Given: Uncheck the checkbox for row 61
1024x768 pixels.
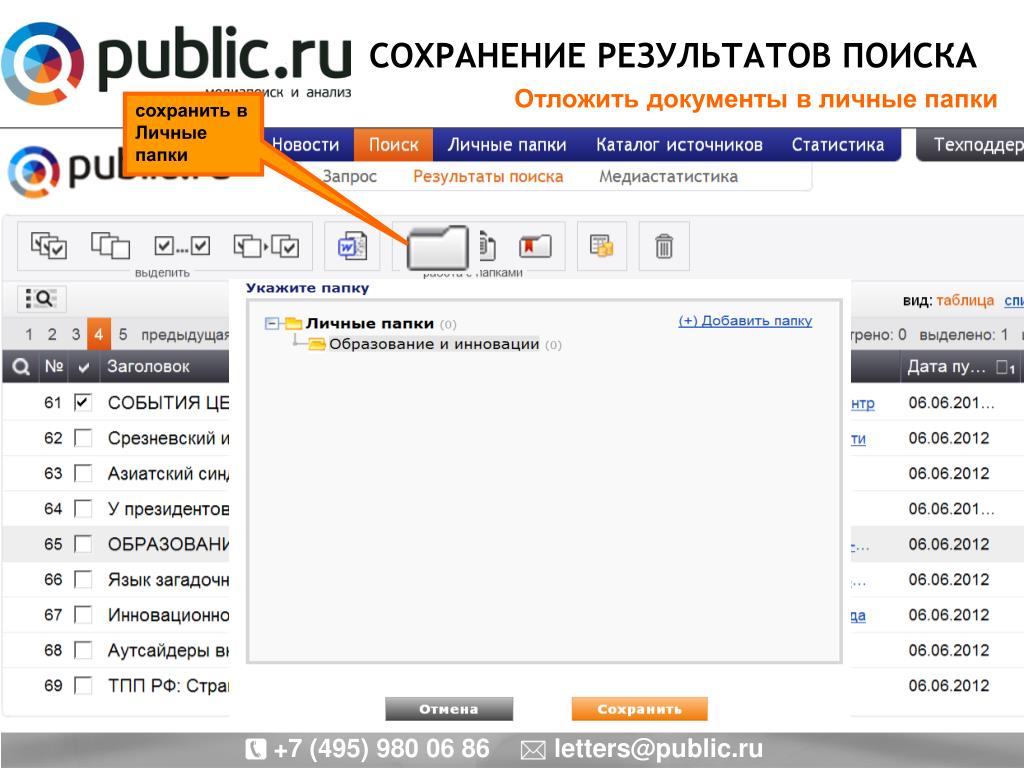Looking at the screenshot, I should [83, 402].
